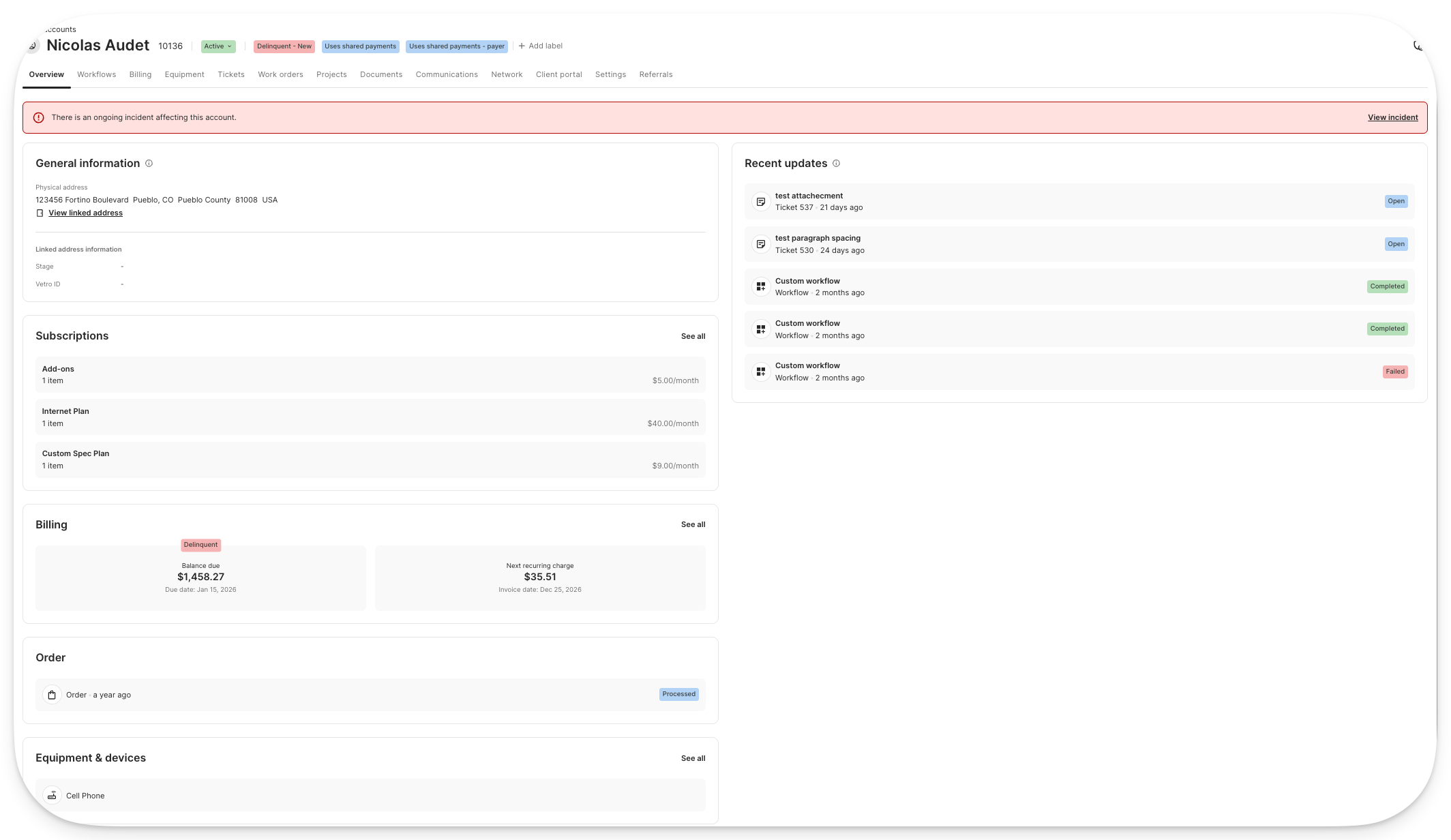Open the Client portal tab
The image size is (1451, 840).
coord(559,74)
